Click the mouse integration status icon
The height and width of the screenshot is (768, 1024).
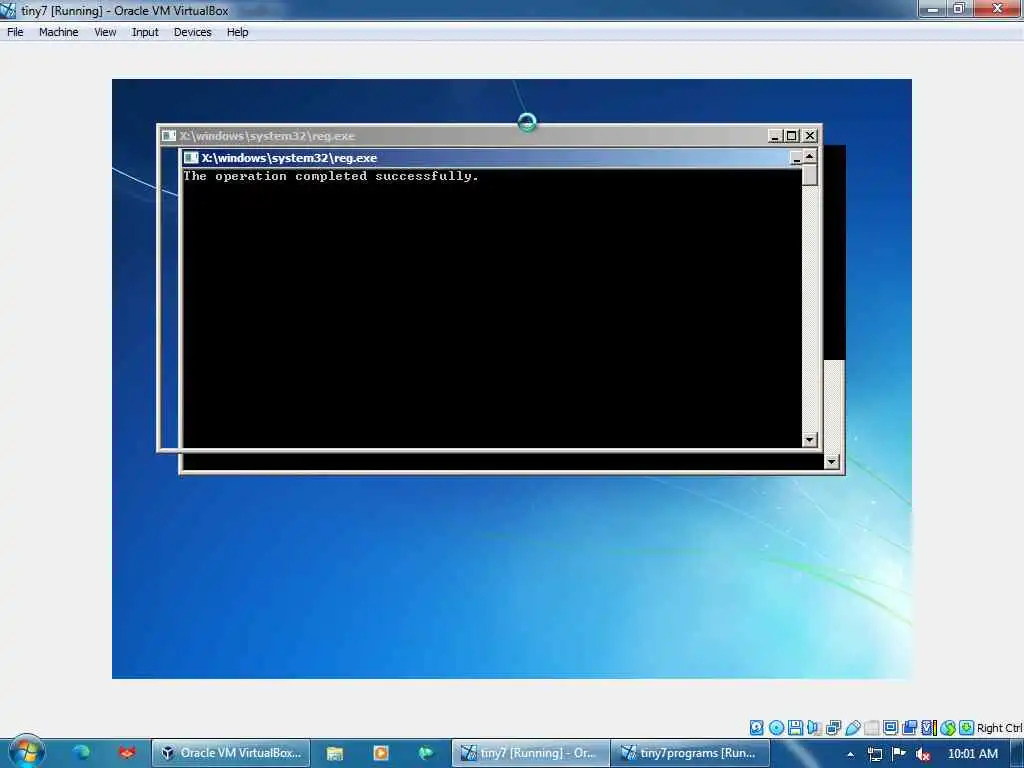948,728
